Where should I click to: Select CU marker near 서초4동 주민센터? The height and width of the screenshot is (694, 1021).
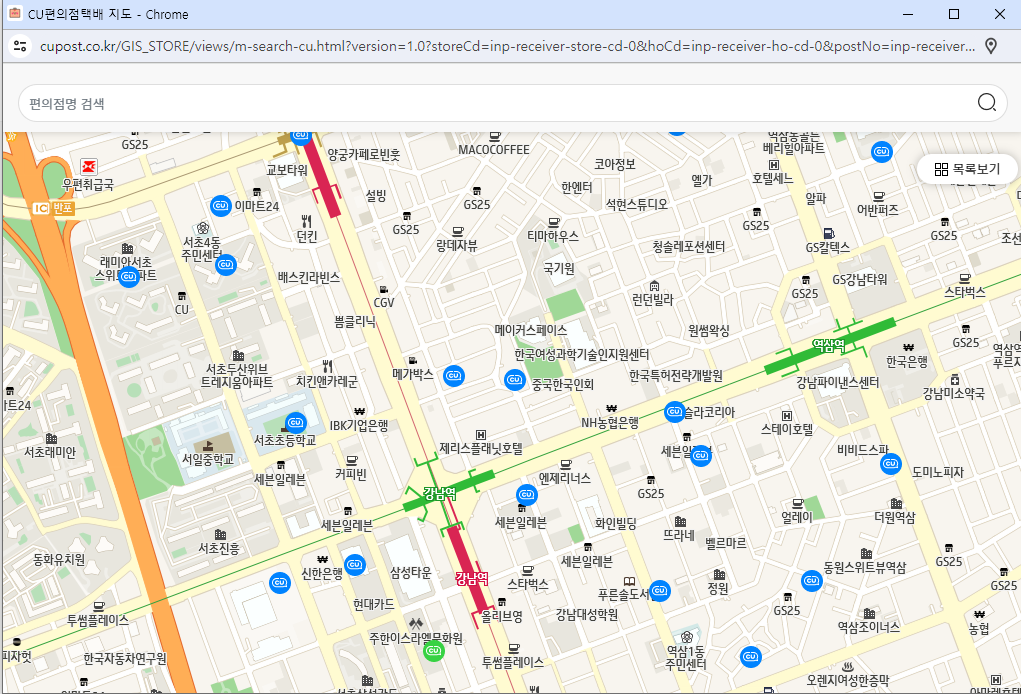(225, 264)
